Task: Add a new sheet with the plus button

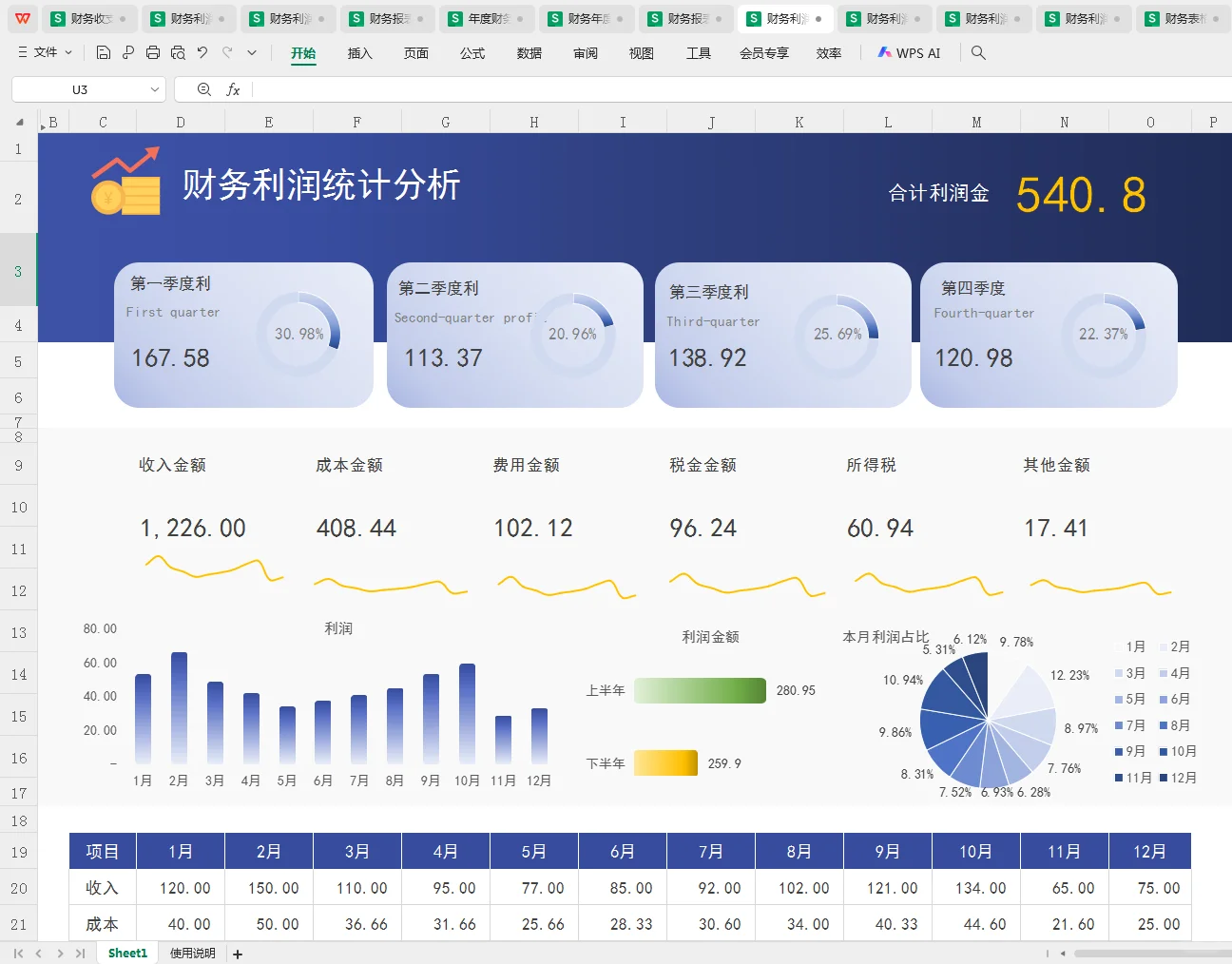Action: pyautogui.click(x=237, y=953)
